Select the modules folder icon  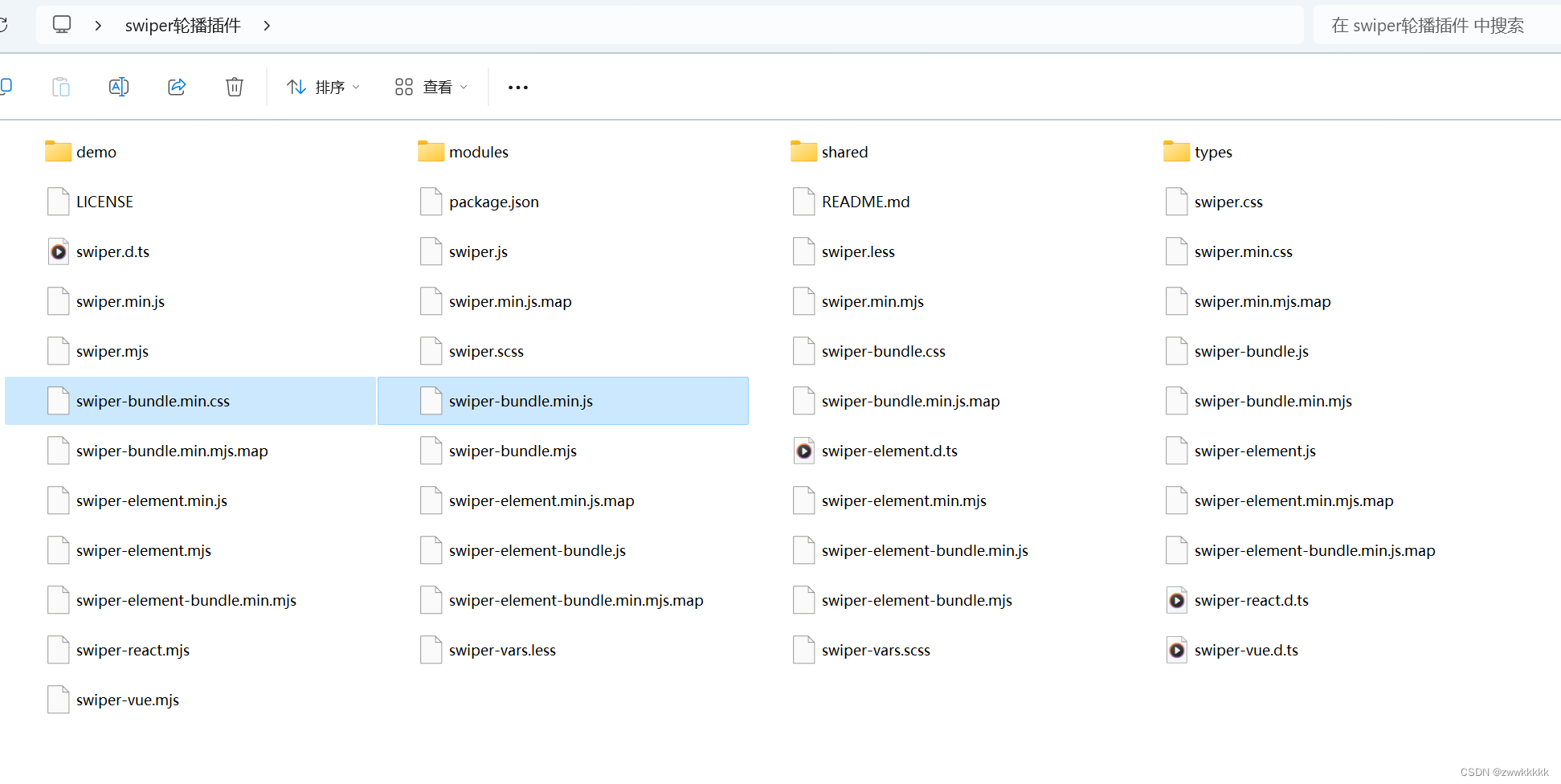pos(431,151)
